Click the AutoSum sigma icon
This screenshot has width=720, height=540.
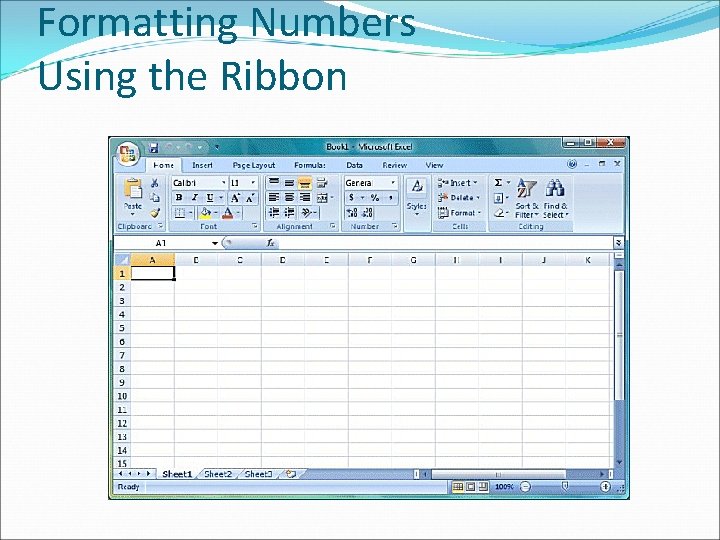coord(498,183)
